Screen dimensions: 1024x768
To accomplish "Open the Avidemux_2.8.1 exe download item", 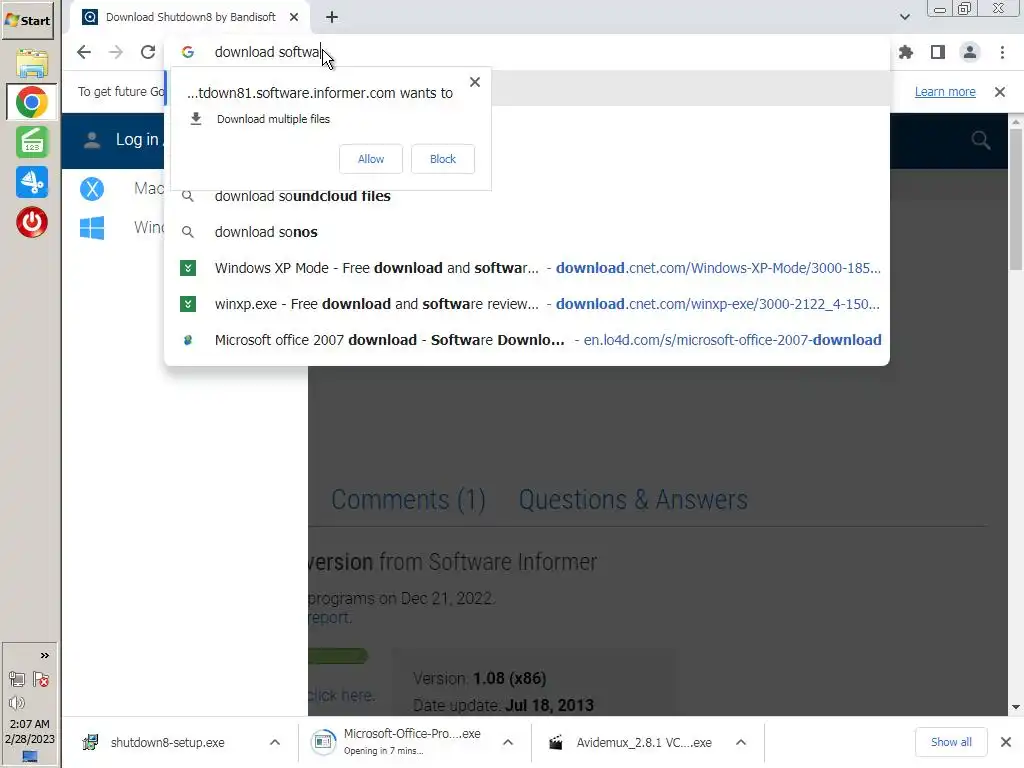I will point(633,743).
